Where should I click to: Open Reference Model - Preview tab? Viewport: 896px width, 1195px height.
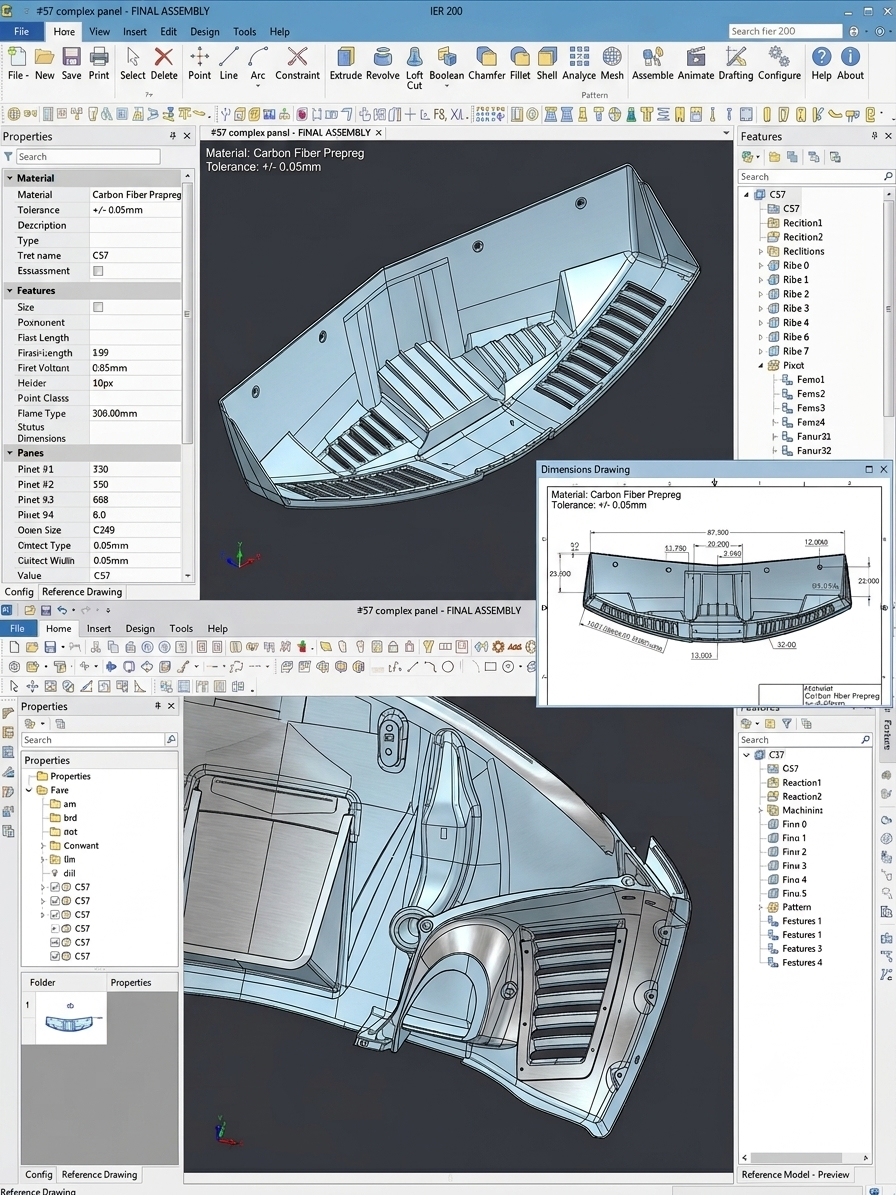[795, 1174]
